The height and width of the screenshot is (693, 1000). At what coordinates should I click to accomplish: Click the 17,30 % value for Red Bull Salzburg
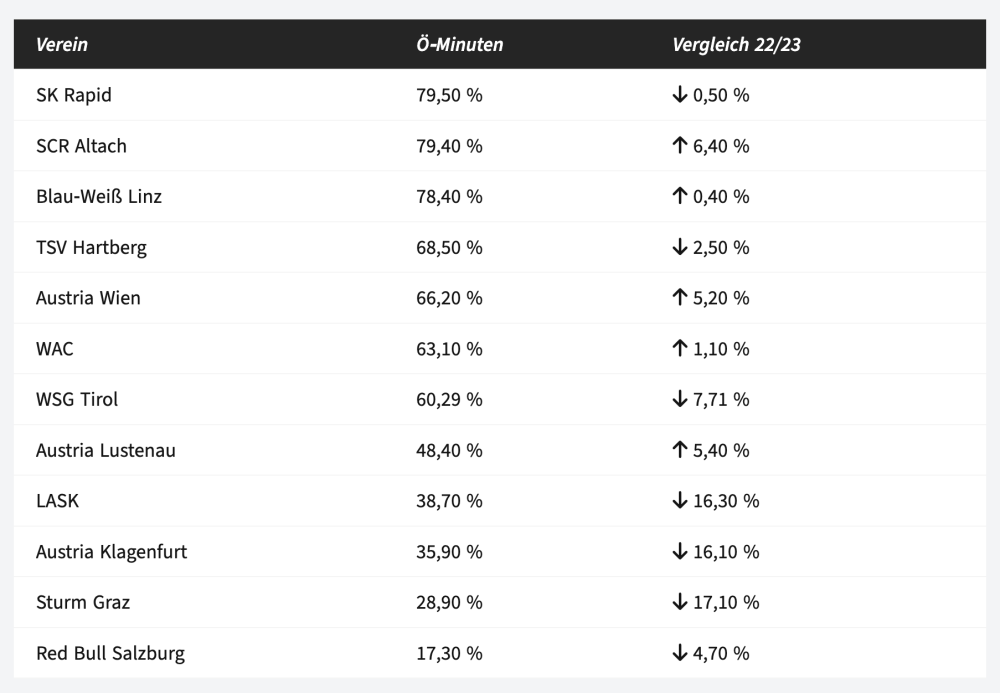pos(449,653)
